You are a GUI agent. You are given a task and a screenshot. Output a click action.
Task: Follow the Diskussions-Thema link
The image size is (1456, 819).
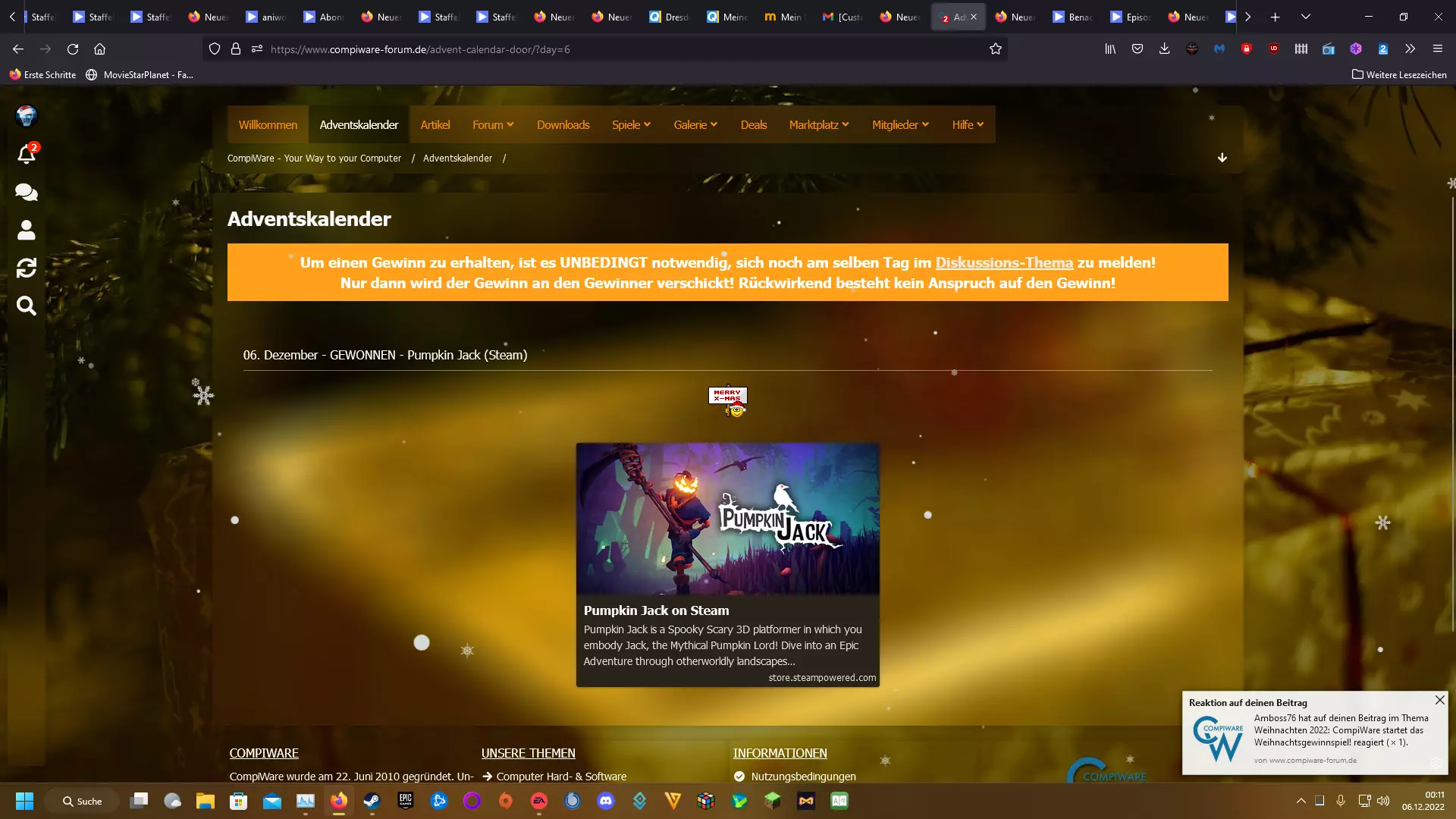point(1004,262)
